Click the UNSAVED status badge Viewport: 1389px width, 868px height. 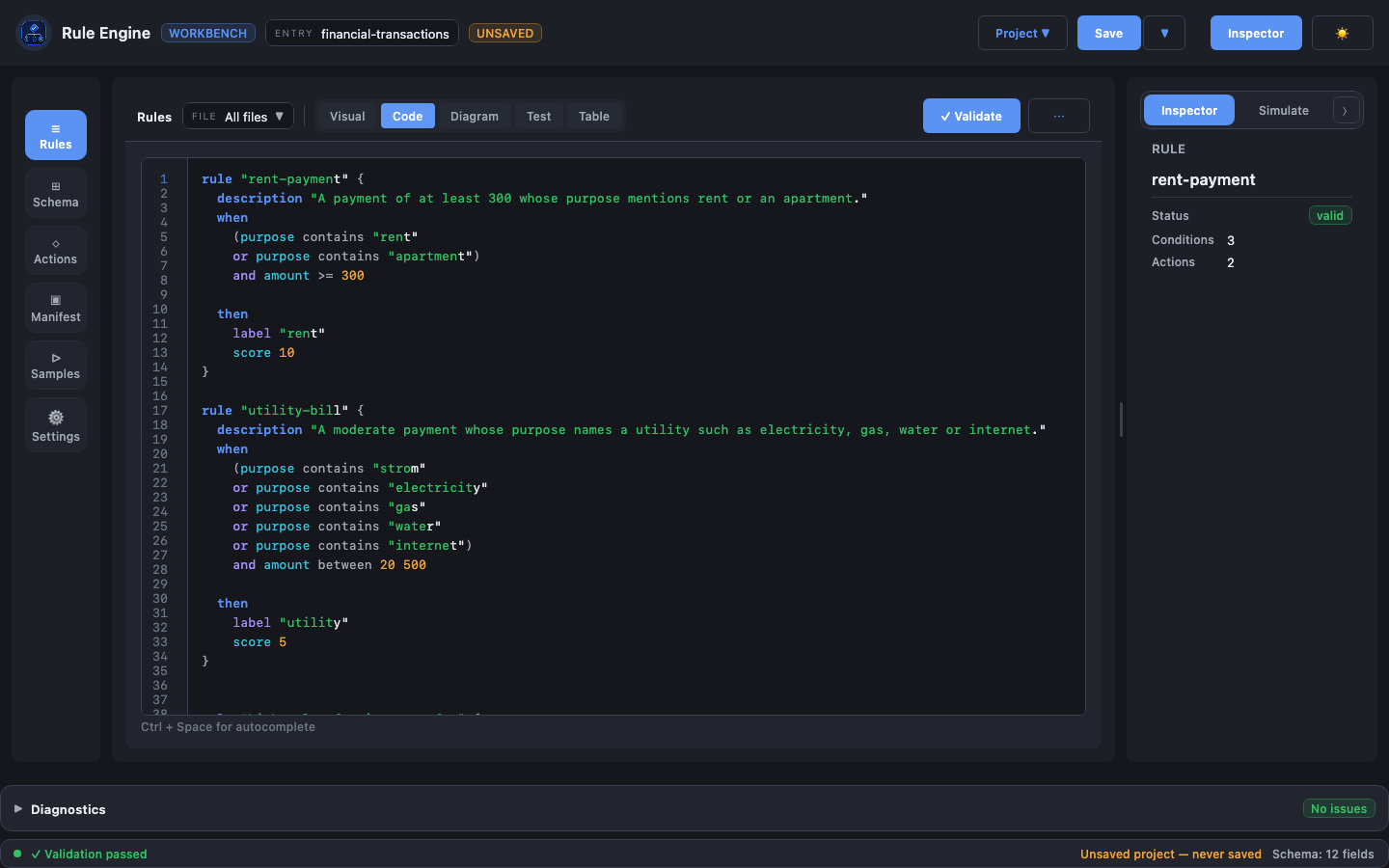(505, 33)
